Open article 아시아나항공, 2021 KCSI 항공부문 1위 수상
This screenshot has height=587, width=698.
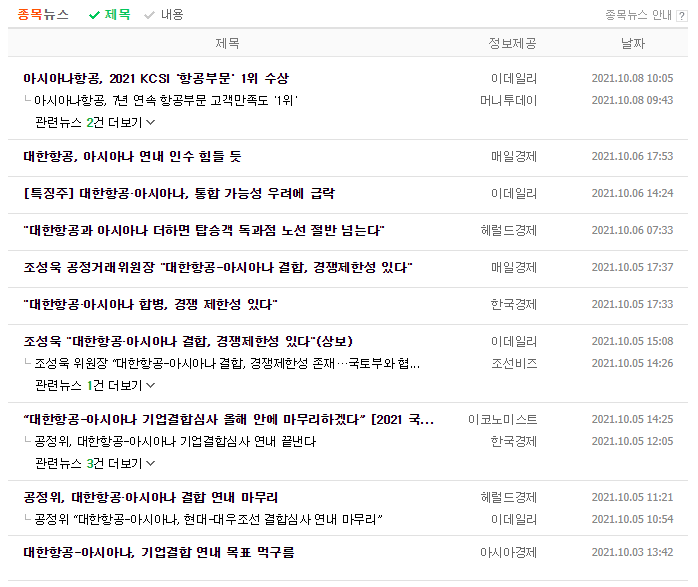point(156,78)
